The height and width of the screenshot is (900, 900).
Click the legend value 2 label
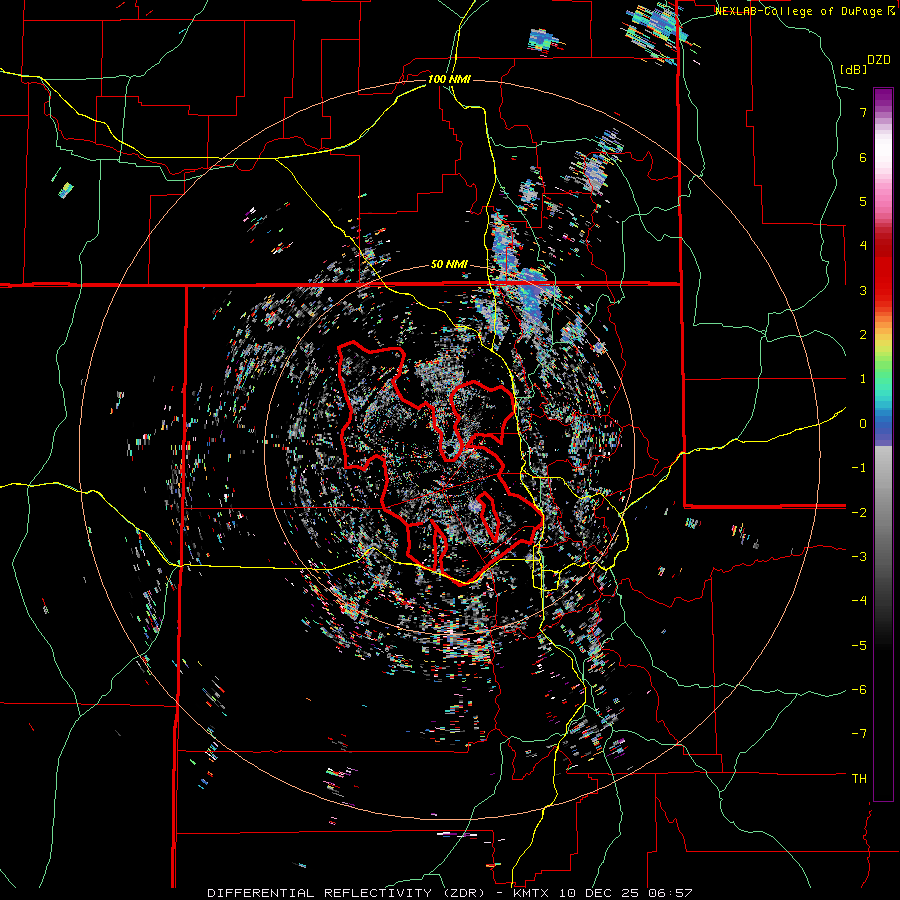coord(863,335)
